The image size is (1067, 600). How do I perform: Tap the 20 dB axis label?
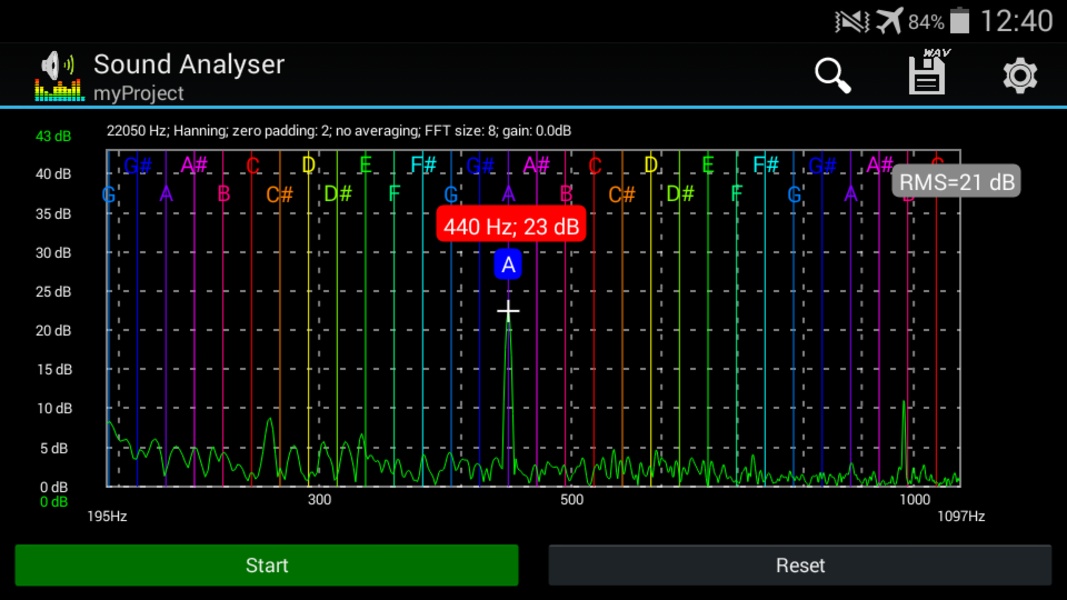(53, 331)
